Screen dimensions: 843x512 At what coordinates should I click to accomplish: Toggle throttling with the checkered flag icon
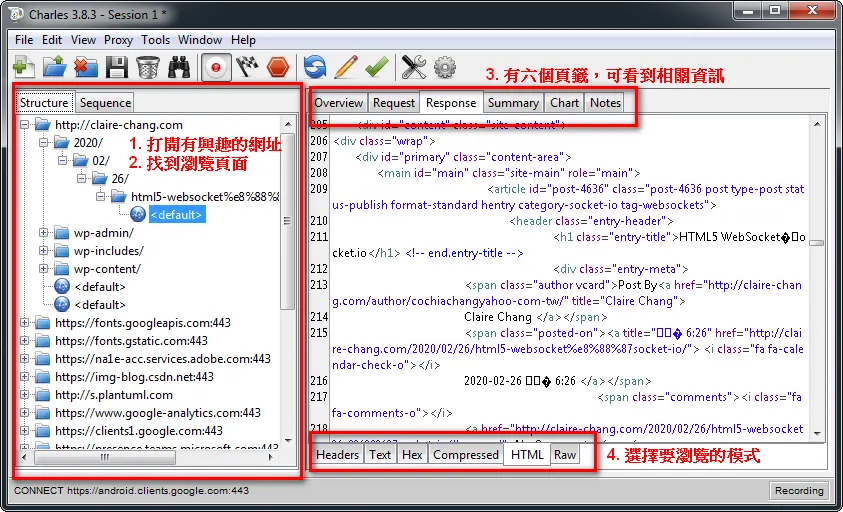[247, 68]
